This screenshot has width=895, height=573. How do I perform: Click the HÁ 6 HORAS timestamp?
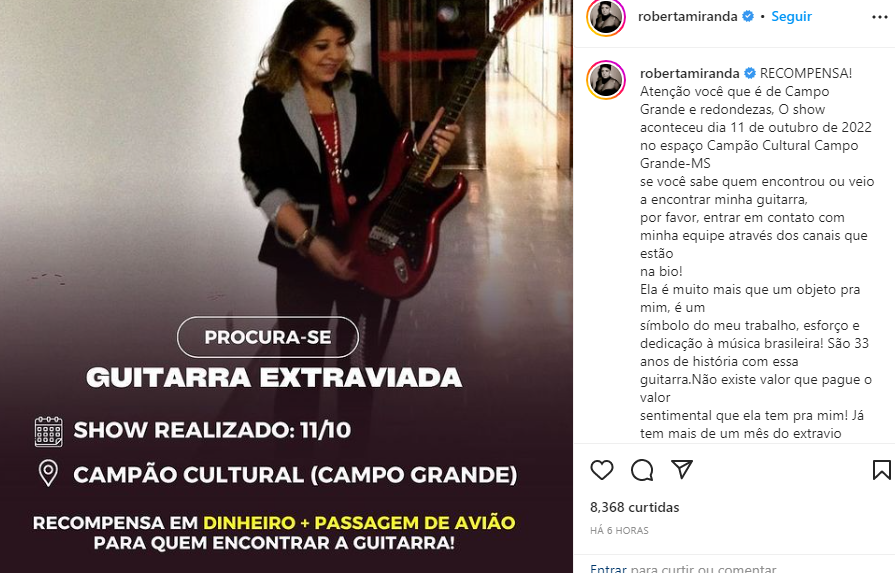[619, 530]
